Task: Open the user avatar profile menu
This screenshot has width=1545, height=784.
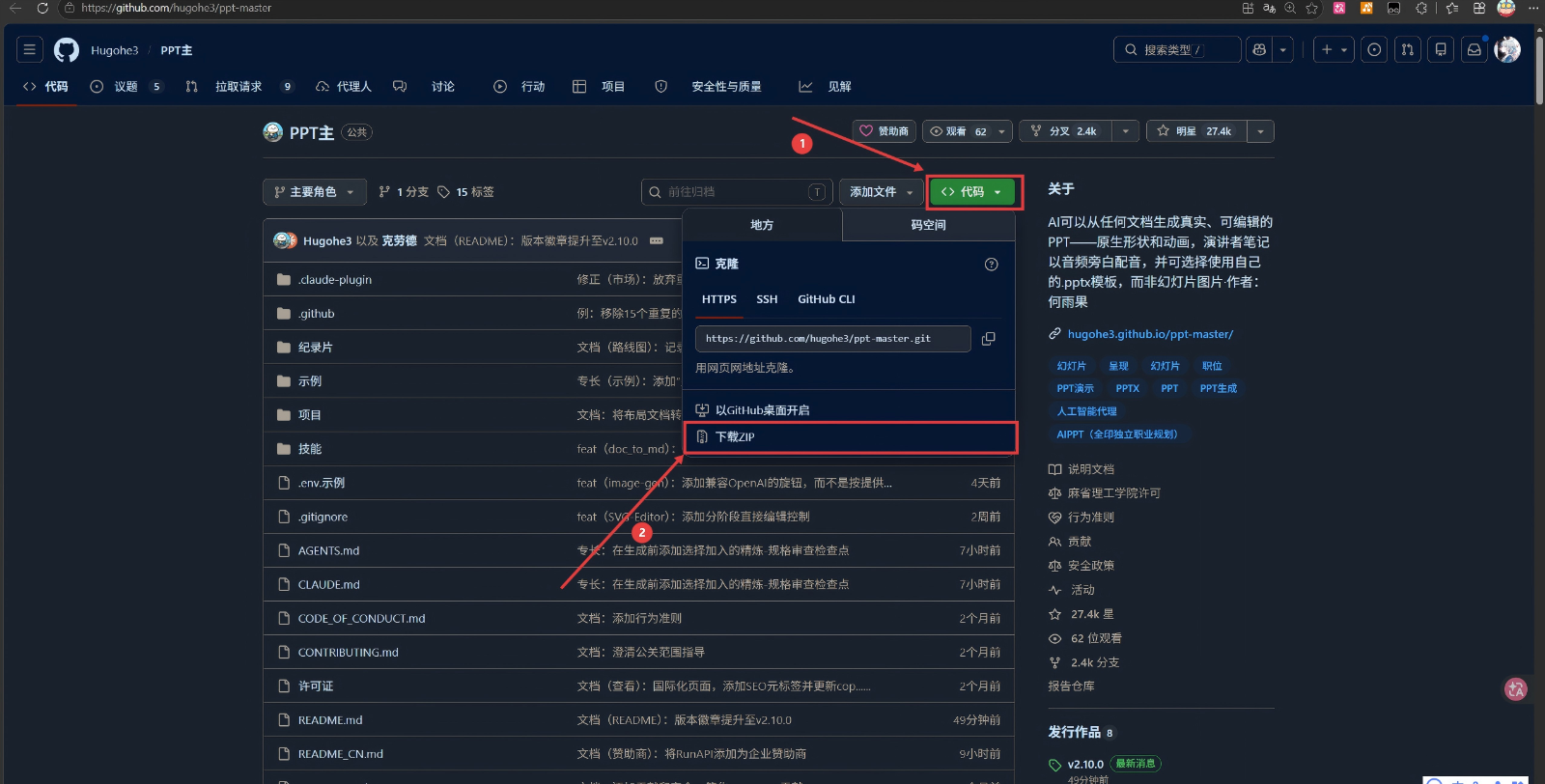Action: tap(1507, 49)
